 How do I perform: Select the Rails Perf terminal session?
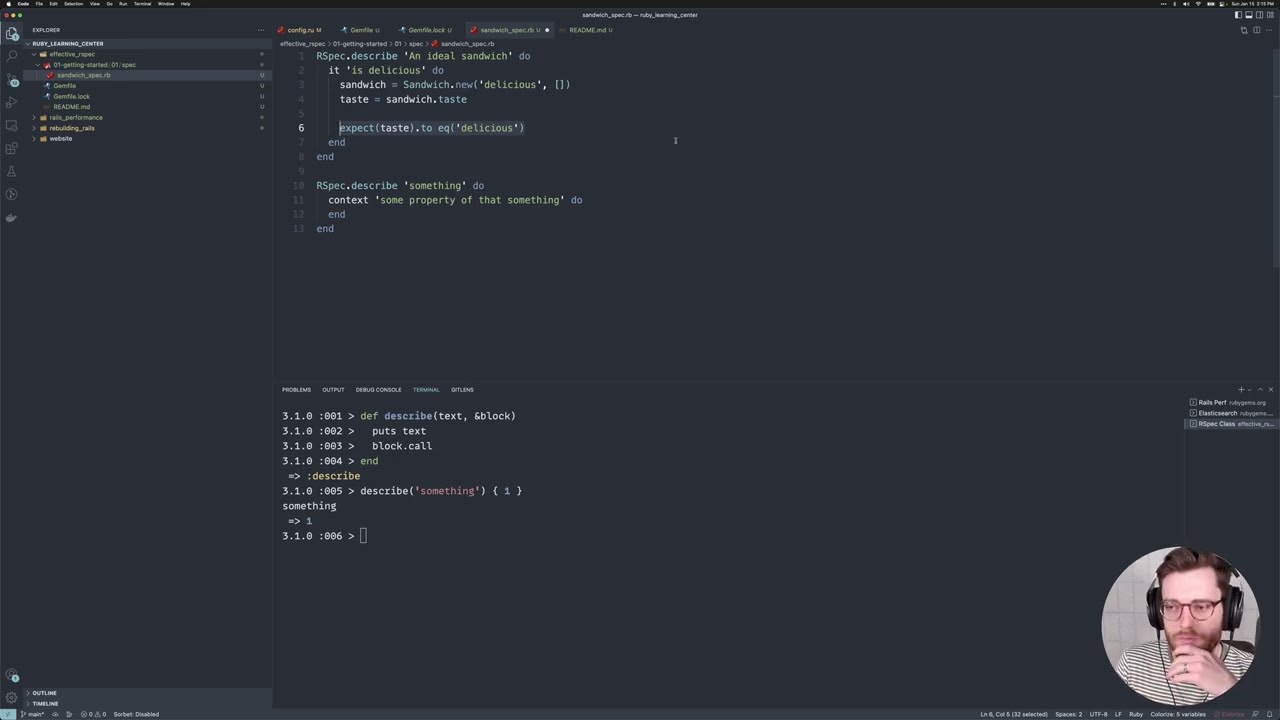(x=1231, y=402)
